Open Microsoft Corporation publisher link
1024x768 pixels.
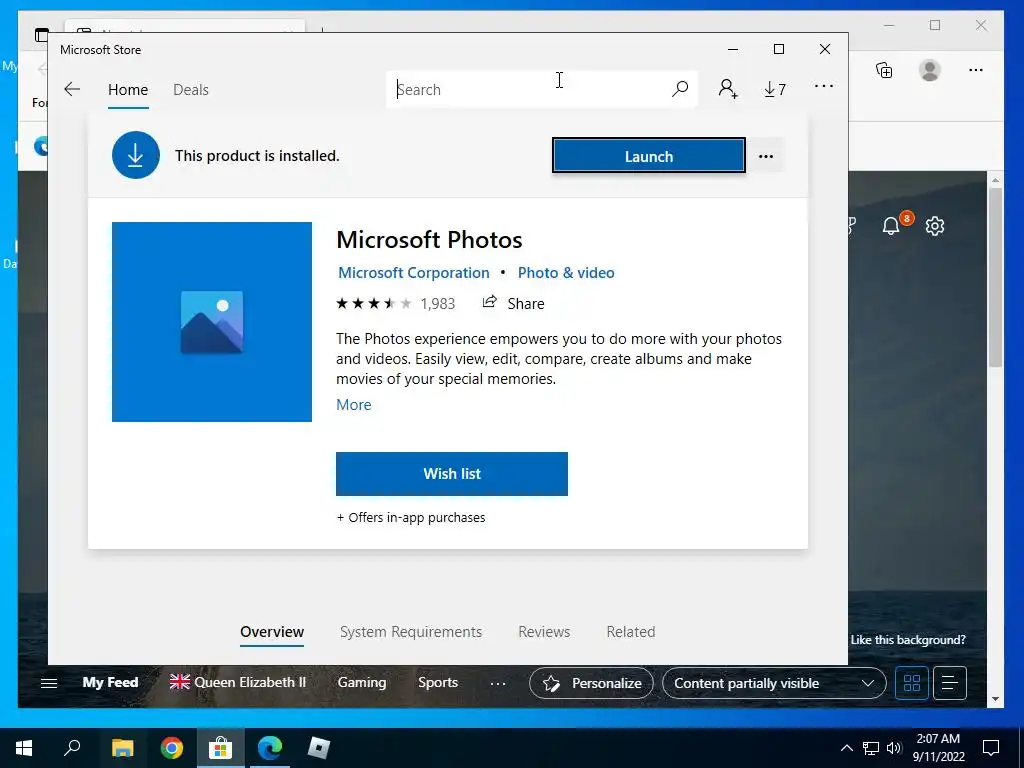tap(413, 272)
